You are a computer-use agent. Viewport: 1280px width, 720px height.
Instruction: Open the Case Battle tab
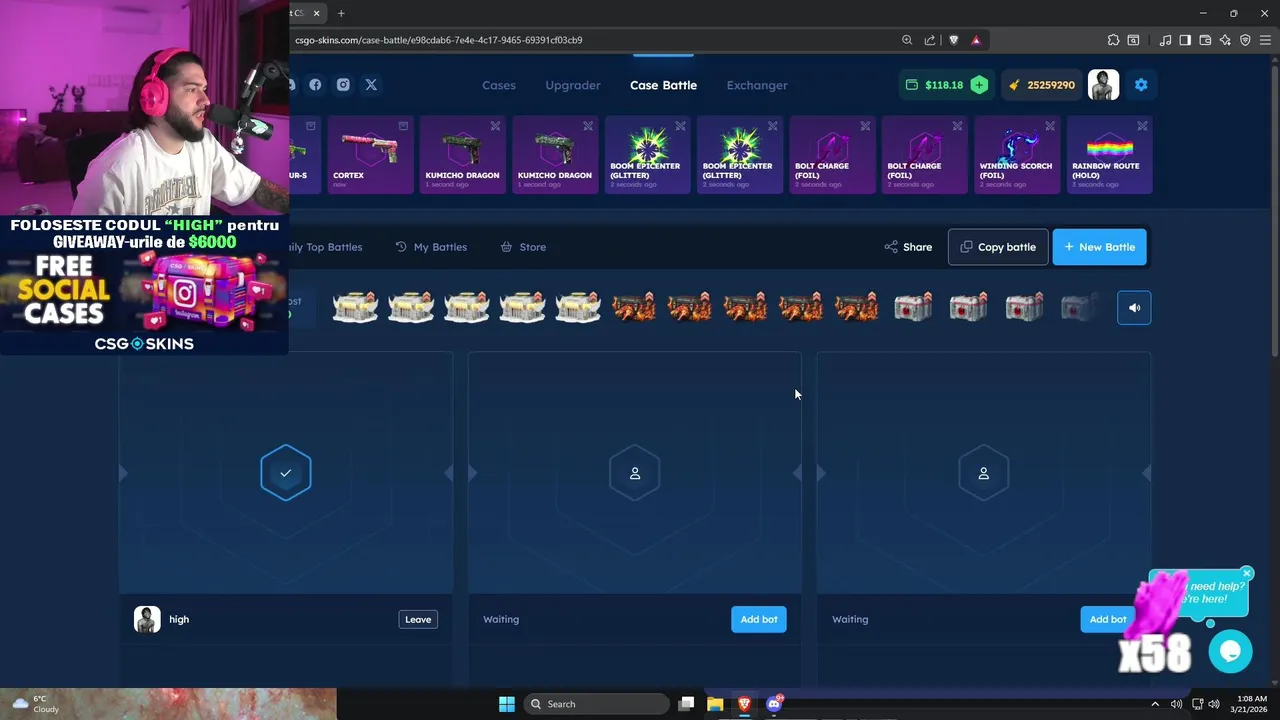pos(663,85)
